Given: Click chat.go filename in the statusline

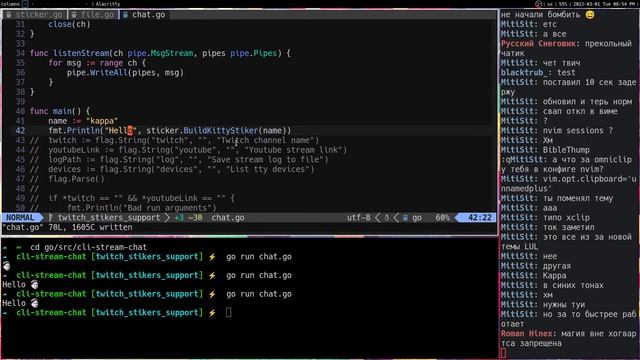Looking at the screenshot, I should (x=228, y=218).
